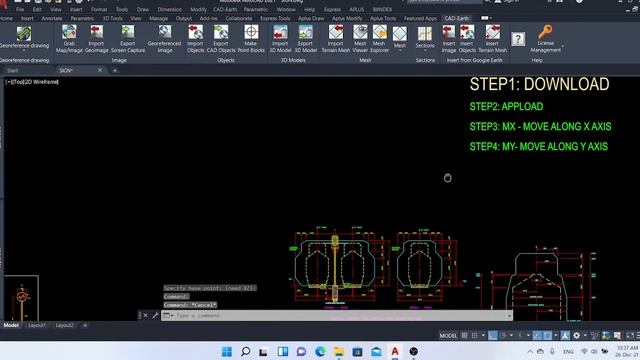Screen dimensions: 640x360
Task: Click Insert Objects from Google Earth
Action: [467, 39]
